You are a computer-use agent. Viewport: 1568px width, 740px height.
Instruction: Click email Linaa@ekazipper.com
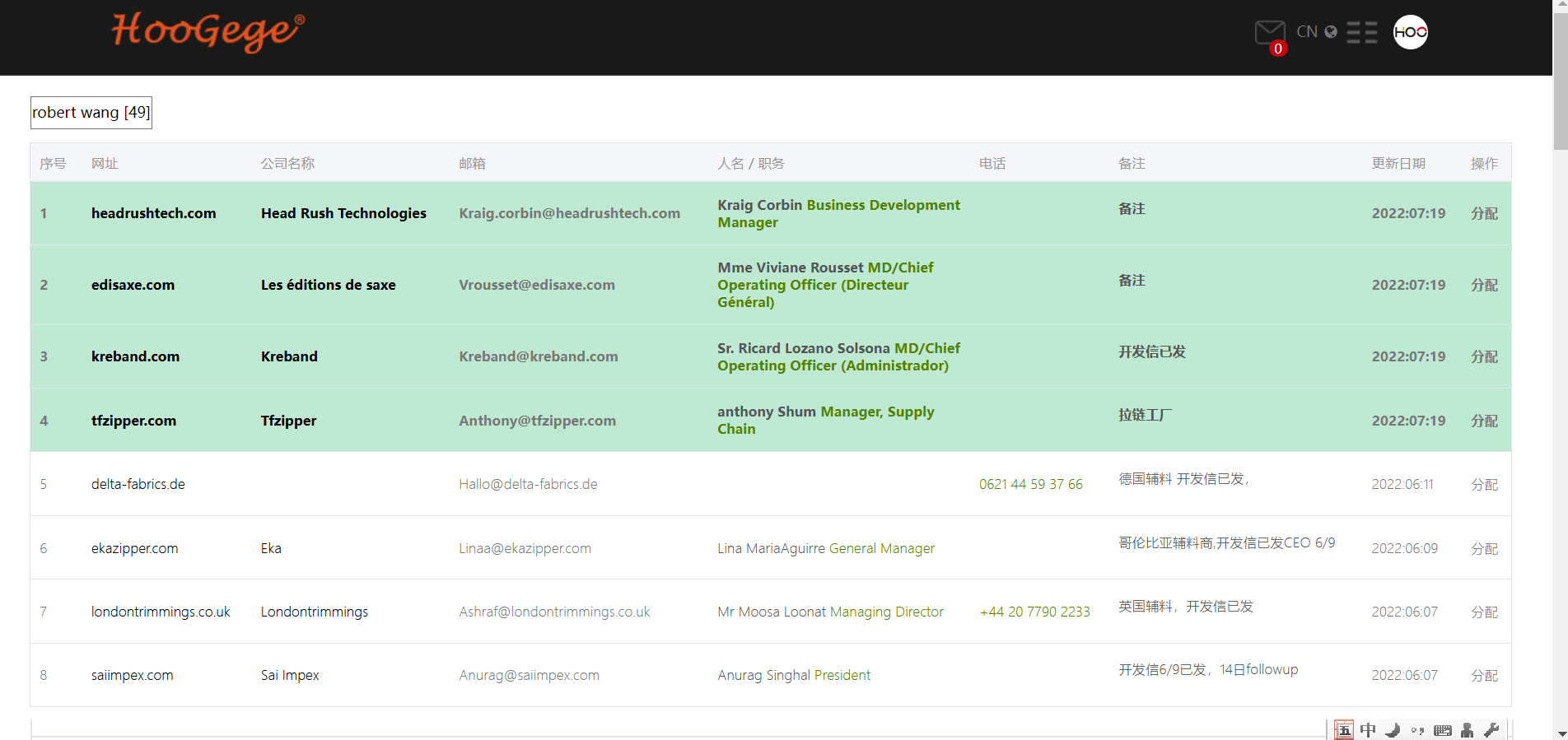point(525,548)
